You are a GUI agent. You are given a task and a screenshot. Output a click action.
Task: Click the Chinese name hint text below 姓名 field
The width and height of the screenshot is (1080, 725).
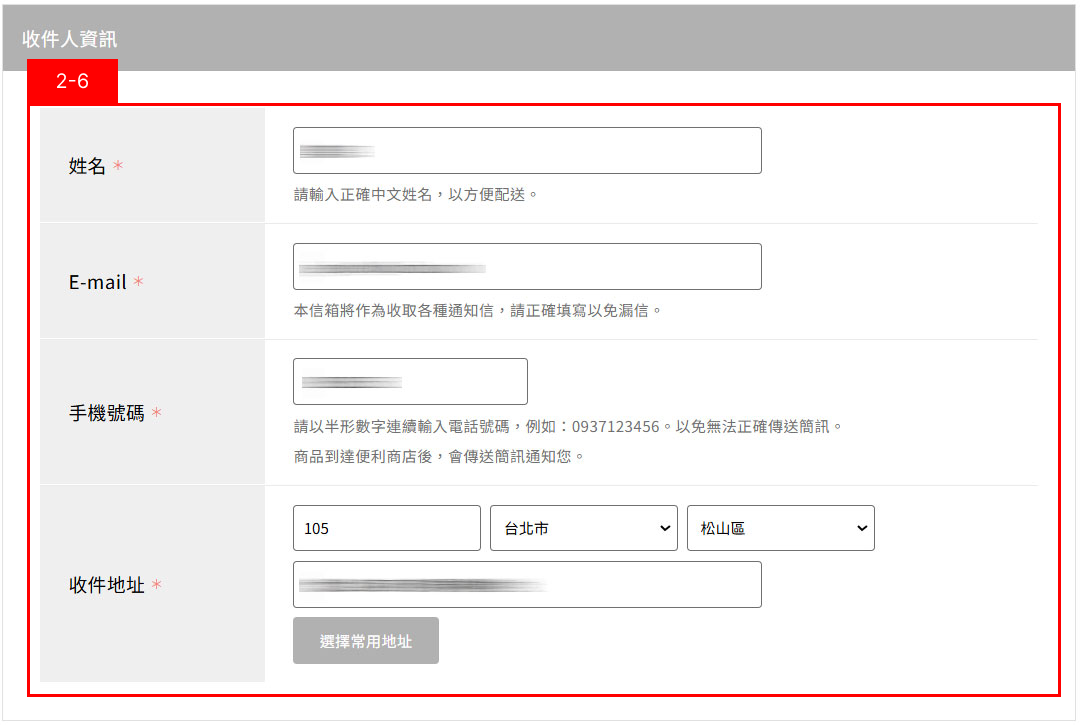[416, 195]
